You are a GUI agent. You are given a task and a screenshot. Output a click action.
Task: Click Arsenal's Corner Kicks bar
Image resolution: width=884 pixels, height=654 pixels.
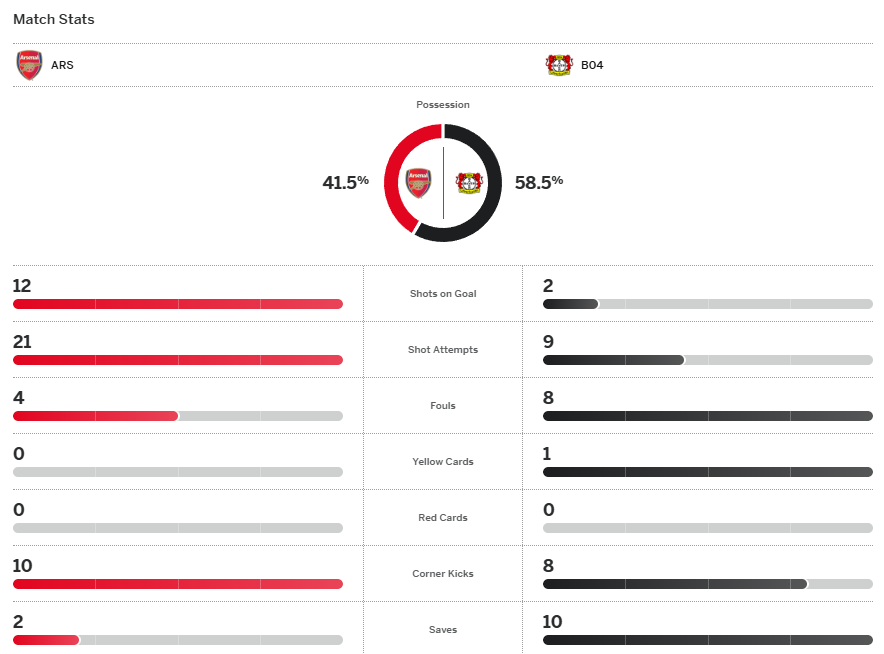pos(178,584)
